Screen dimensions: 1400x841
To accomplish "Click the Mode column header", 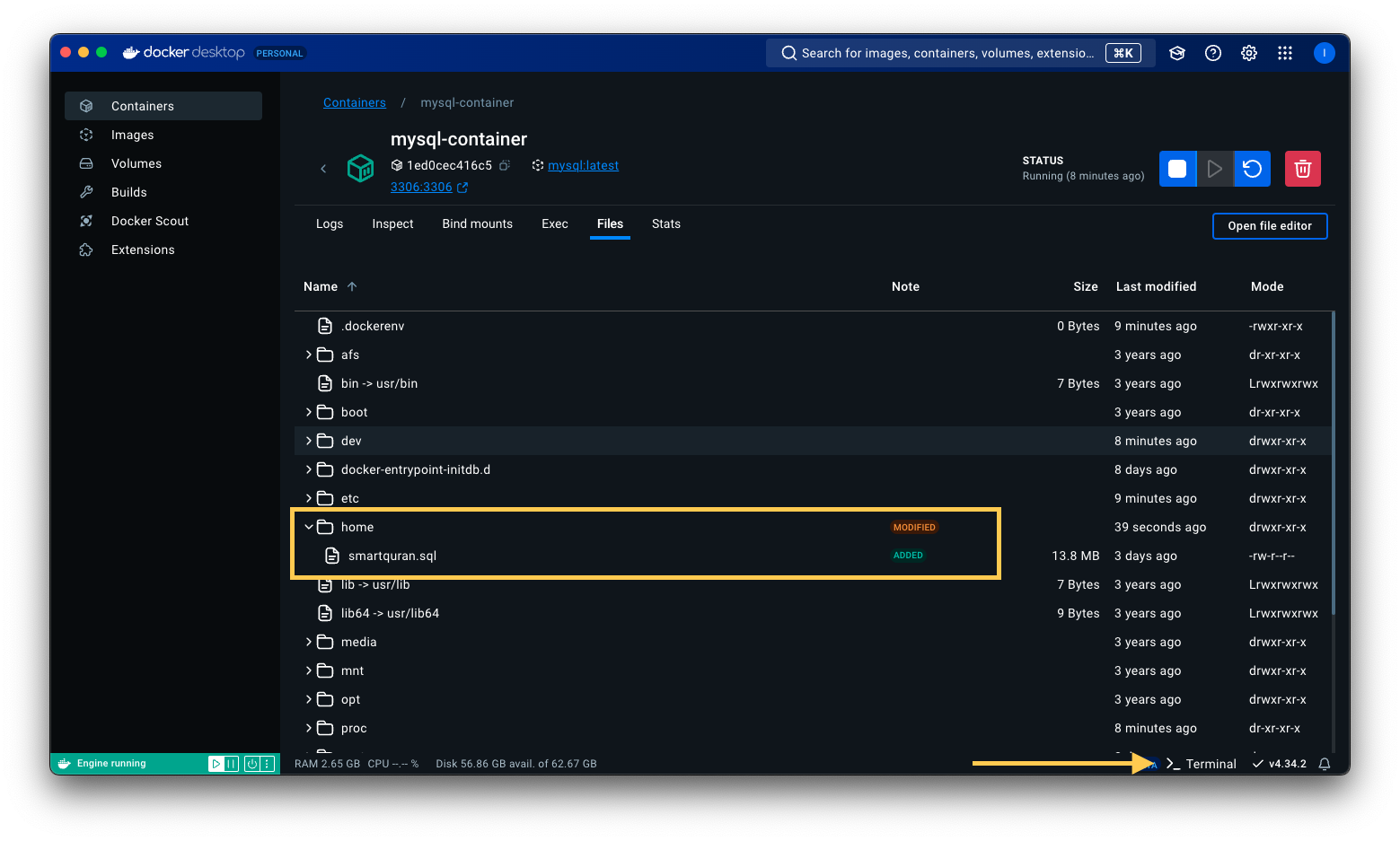I will click(x=1267, y=286).
